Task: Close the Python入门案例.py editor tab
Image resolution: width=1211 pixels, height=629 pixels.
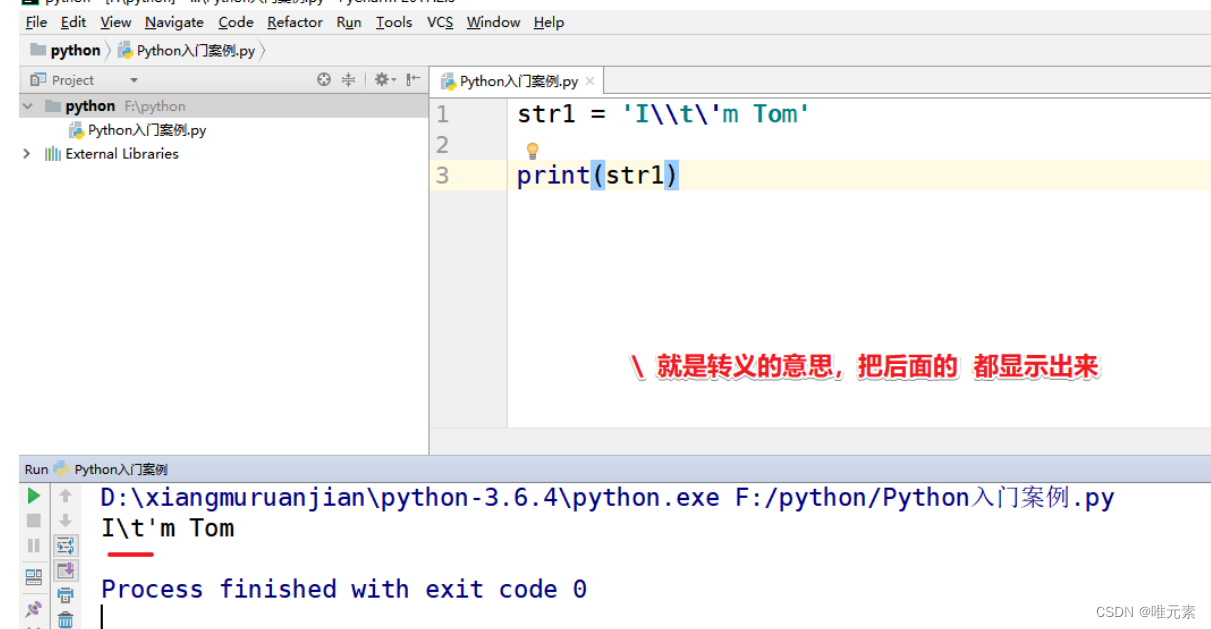Action: pyautogui.click(x=590, y=82)
